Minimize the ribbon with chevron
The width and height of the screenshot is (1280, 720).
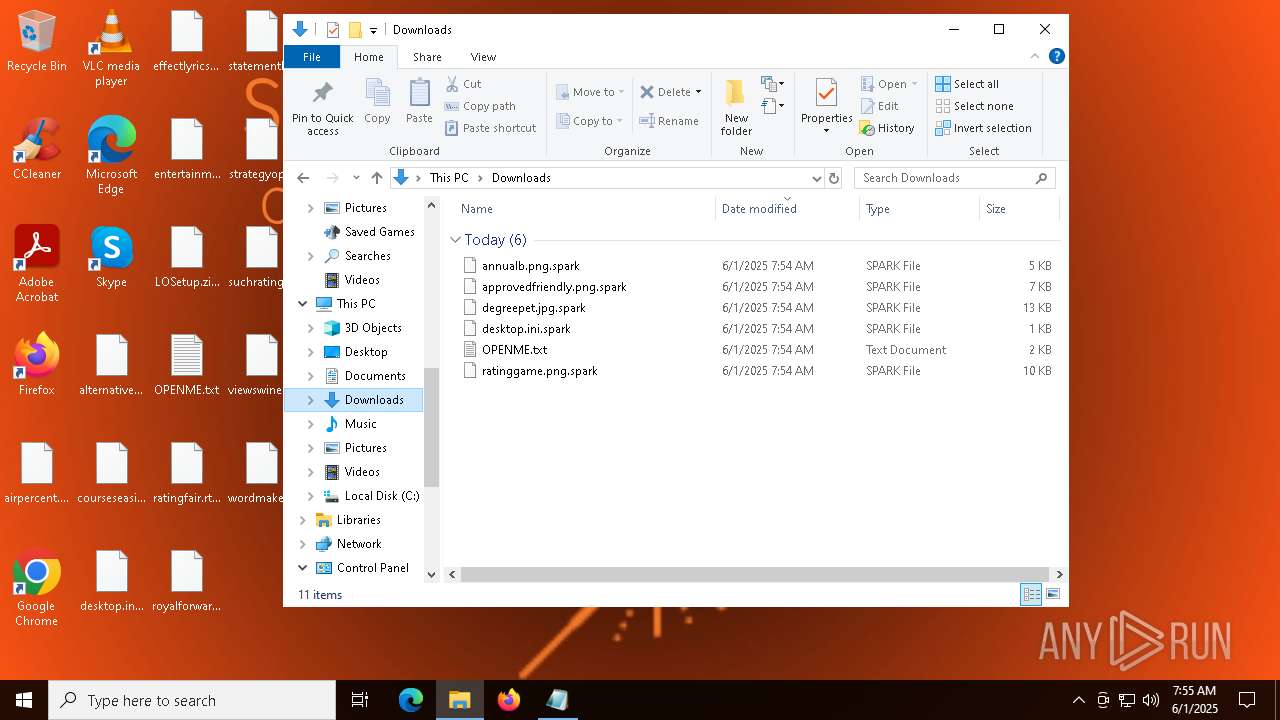click(x=1035, y=56)
